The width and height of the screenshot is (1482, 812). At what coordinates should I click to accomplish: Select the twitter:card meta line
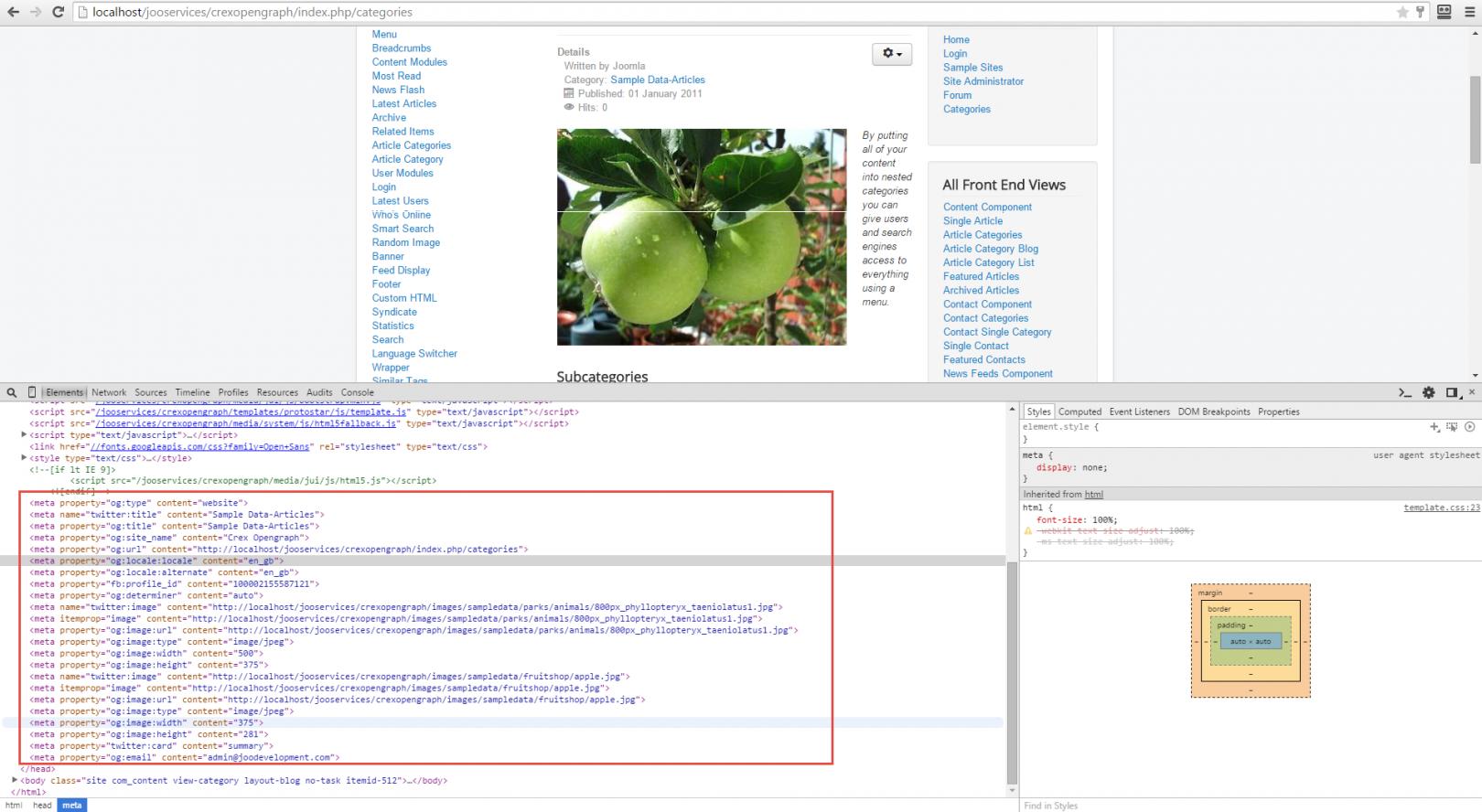coord(152,746)
